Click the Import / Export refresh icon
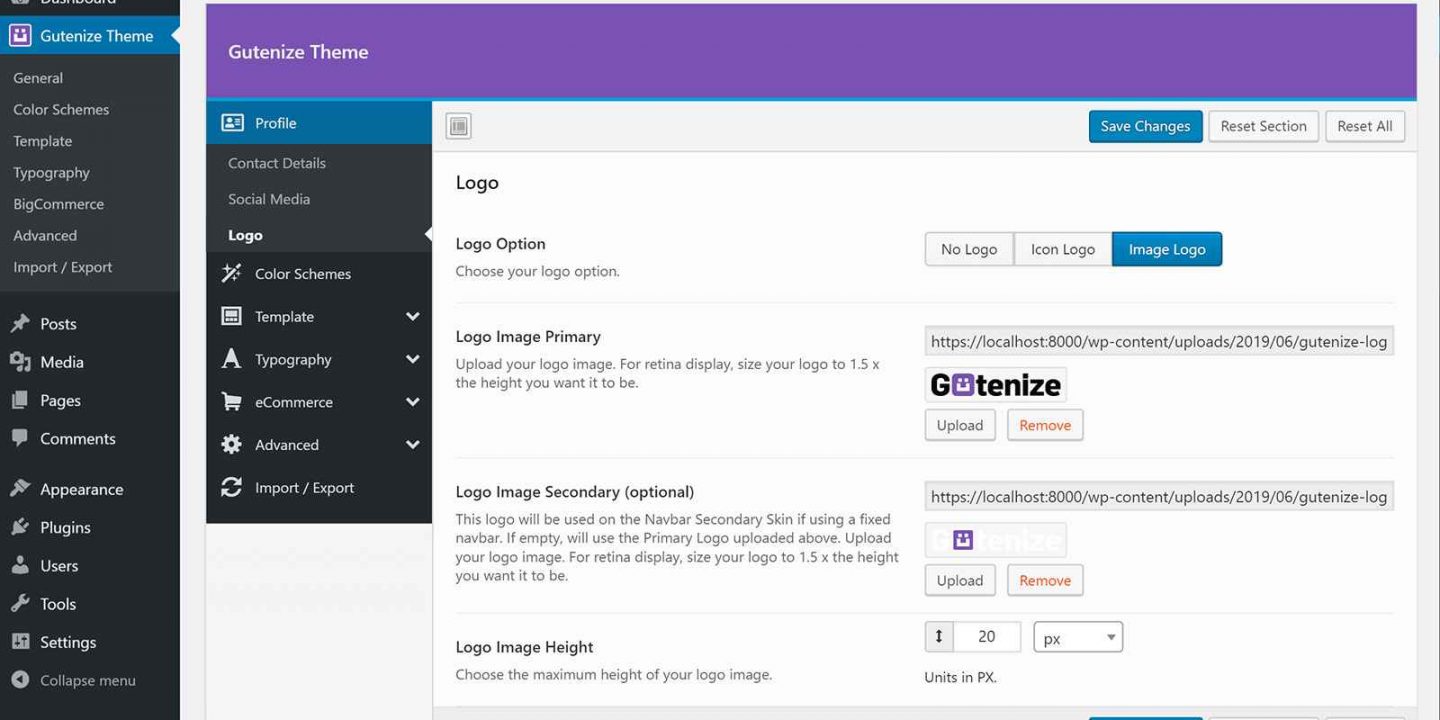Image resolution: width=1440 pixels, height=720 pixels. click(231, 488)
